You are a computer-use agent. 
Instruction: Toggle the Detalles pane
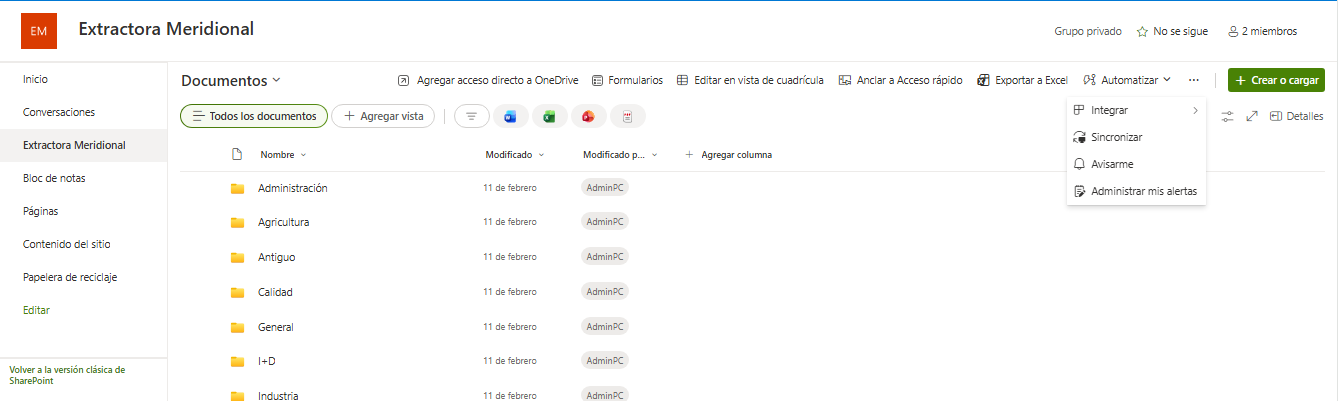1296,117
